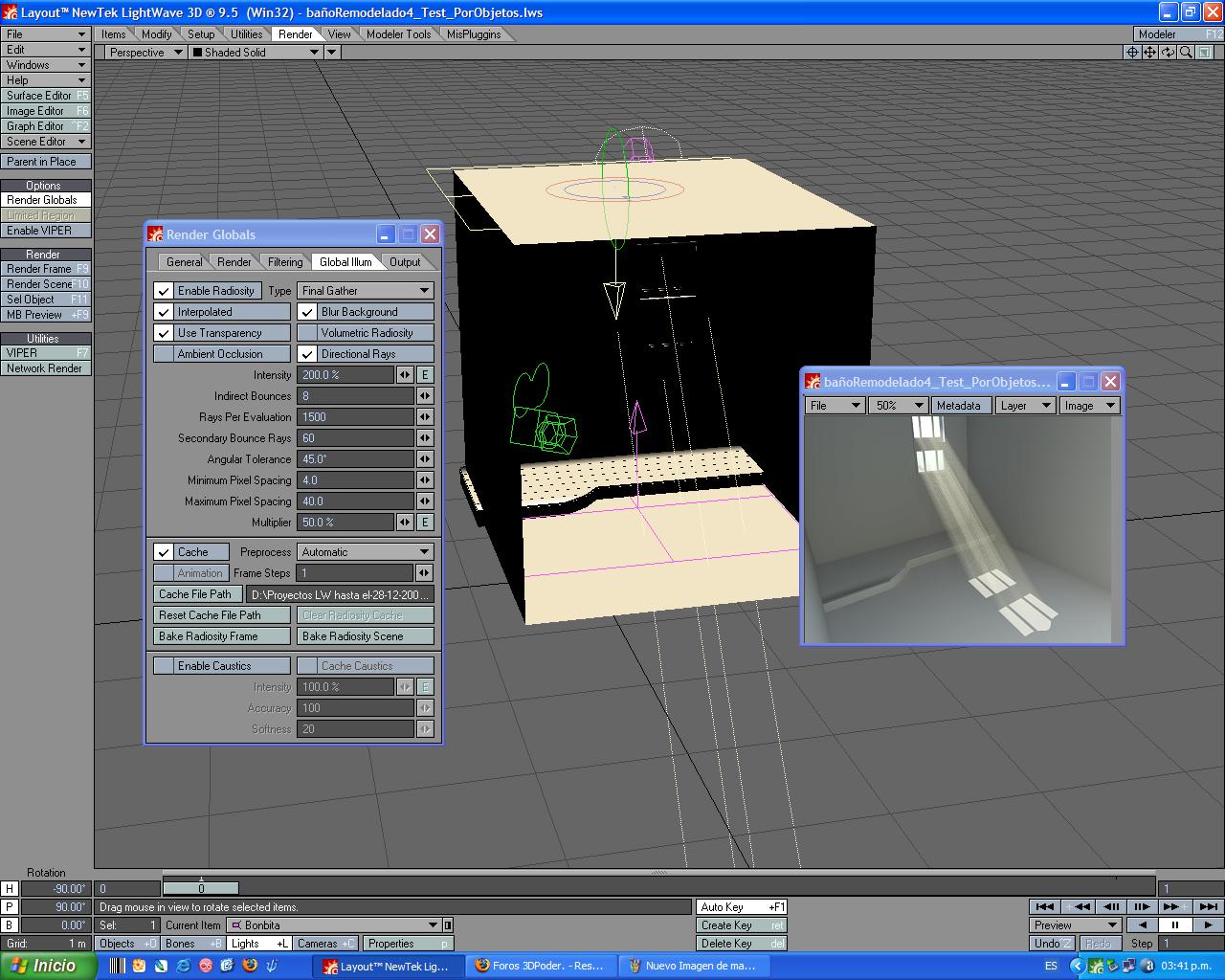Open the Layer dropdown in the render window

click(1024, 406)
